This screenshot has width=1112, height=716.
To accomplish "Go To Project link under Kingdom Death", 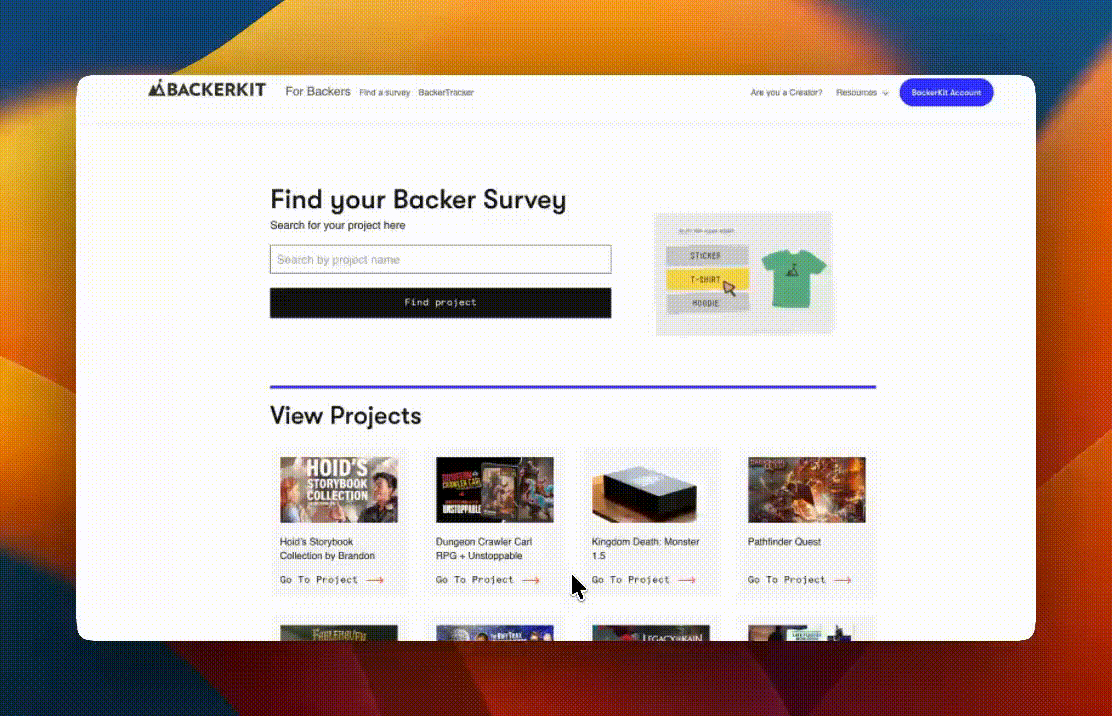I will tap(644, 580).
